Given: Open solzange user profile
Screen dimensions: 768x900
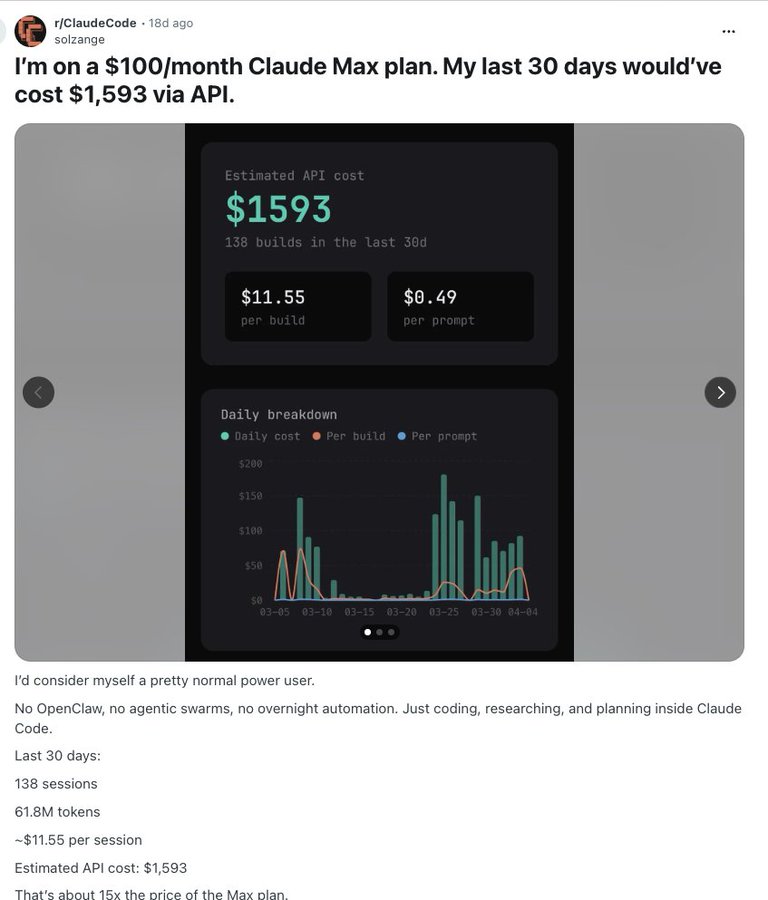Looking at the screenshot, I should coord(79,40).
